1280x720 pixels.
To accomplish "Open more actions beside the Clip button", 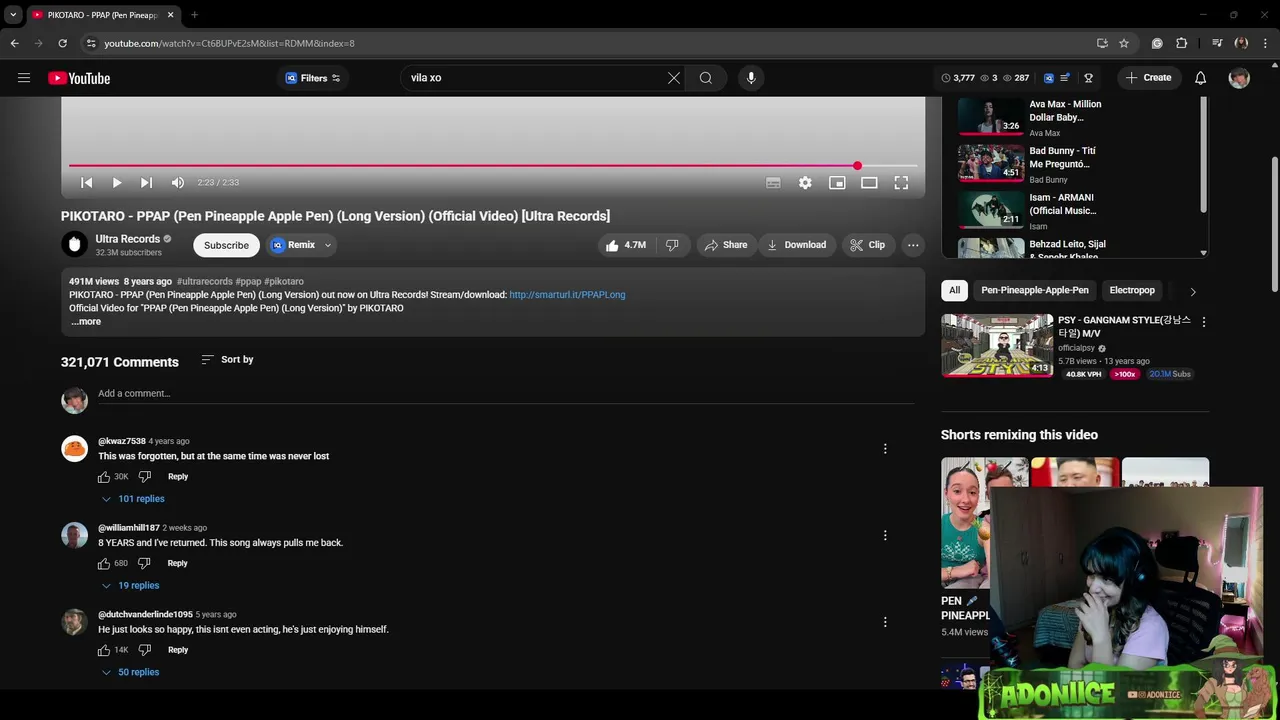I will tap(913, 245).
